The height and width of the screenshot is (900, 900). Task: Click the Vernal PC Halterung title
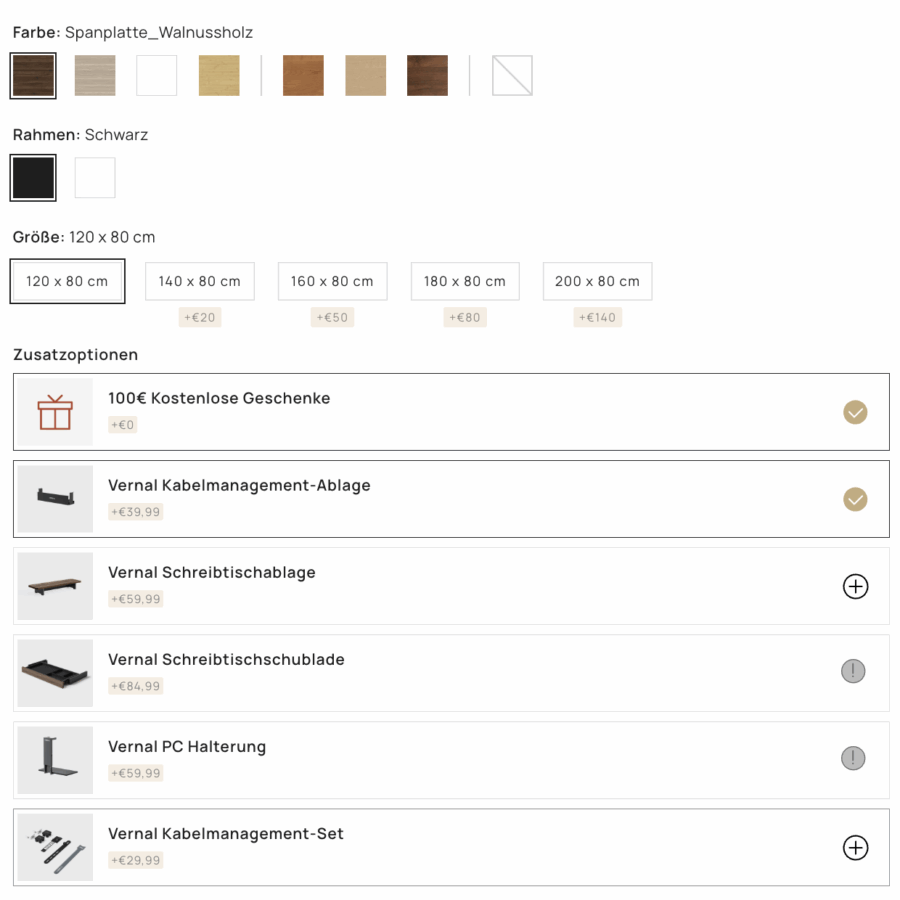tap(187, 747)
